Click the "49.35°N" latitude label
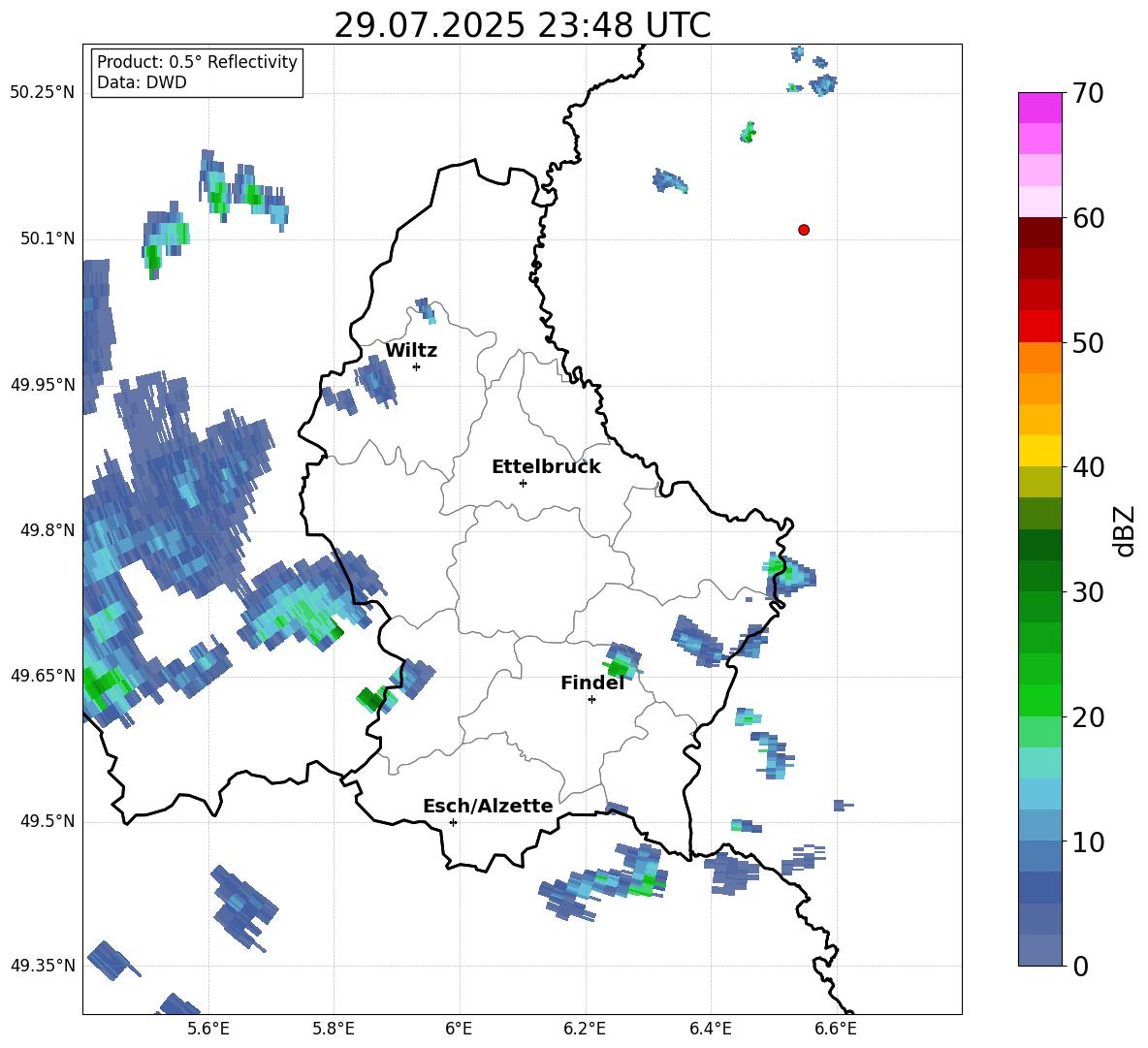The width and height of the screenshot is (1148, 1048). [43, 966]
